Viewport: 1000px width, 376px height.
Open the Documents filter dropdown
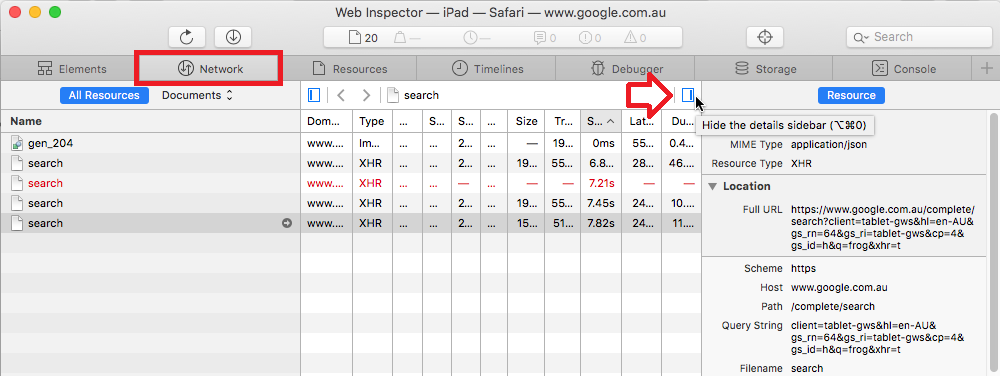197,96
